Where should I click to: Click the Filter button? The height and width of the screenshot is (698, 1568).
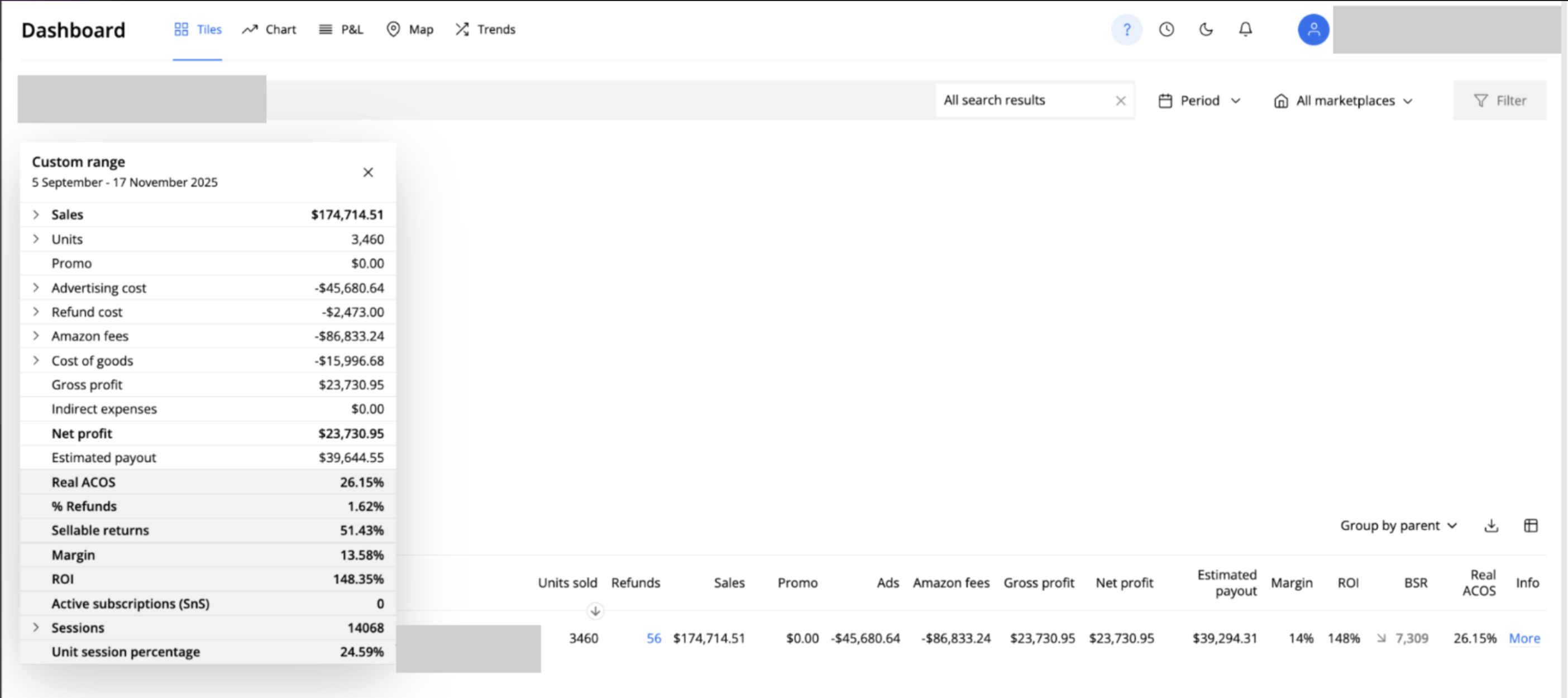(x=1499, y=101)
